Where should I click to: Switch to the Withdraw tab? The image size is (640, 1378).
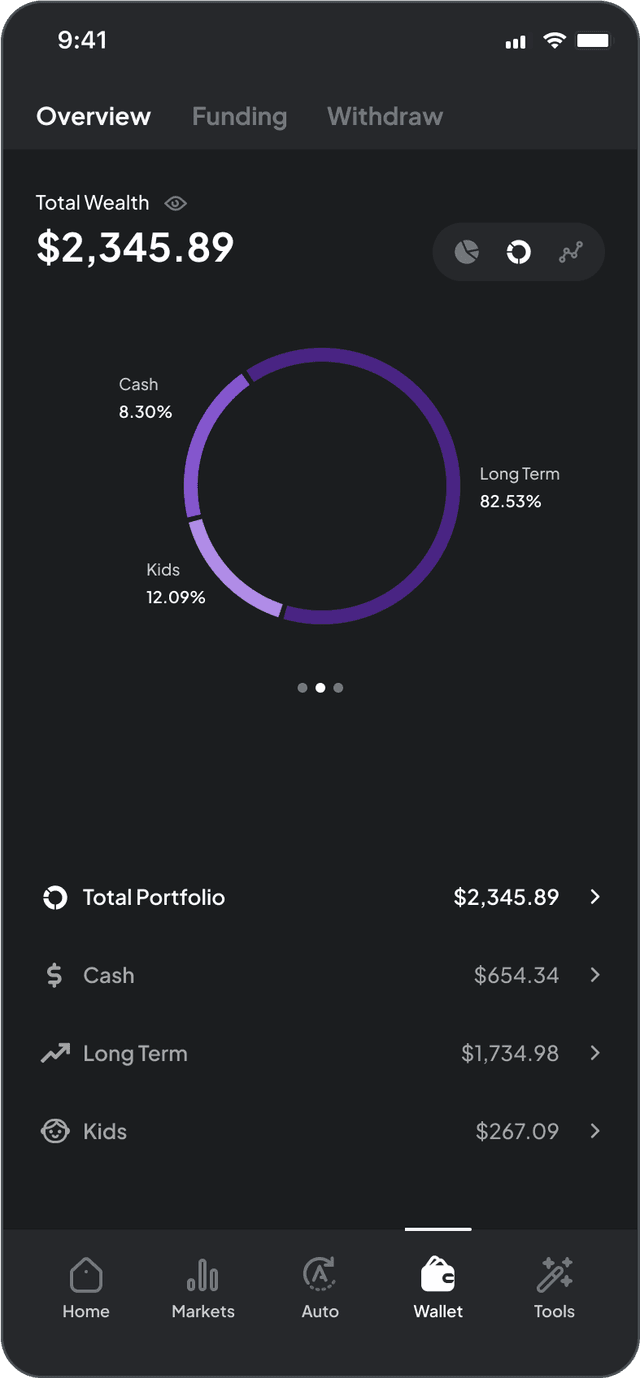(384, 116)
